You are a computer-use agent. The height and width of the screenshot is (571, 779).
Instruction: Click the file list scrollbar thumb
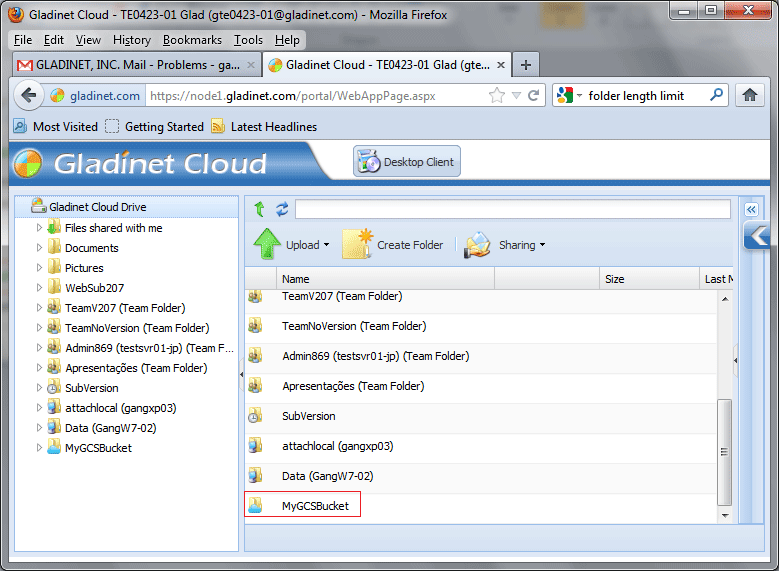pos(725,452)
